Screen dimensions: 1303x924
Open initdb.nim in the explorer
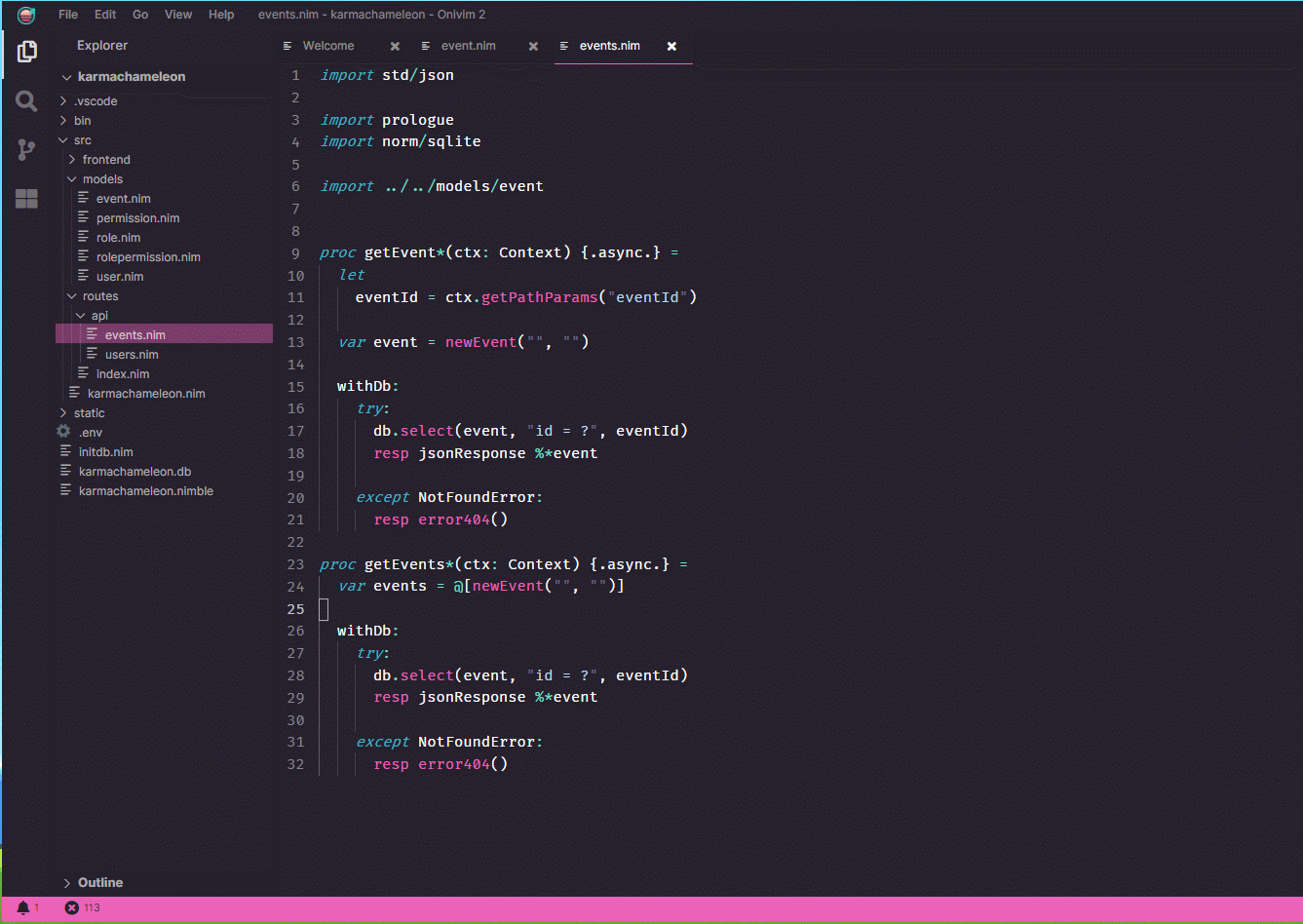[106, 452]
